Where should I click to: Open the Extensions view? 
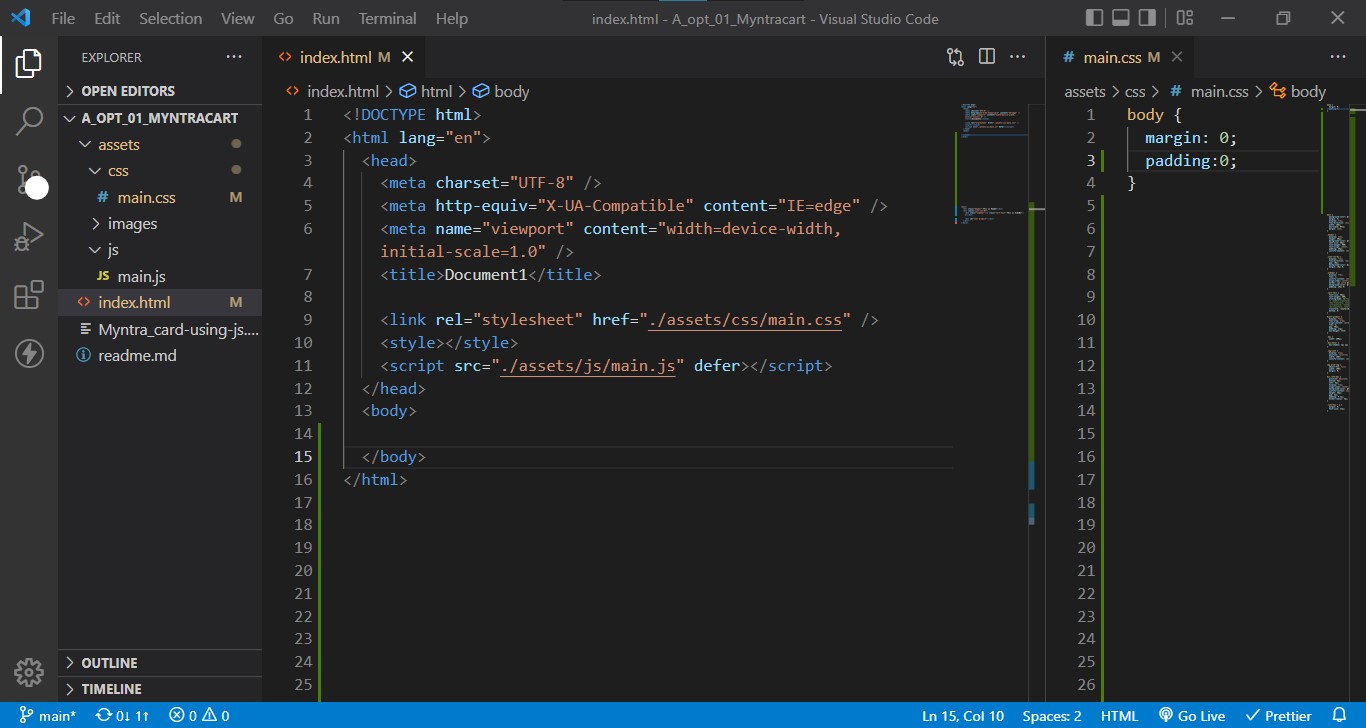[x=29, y=295]
